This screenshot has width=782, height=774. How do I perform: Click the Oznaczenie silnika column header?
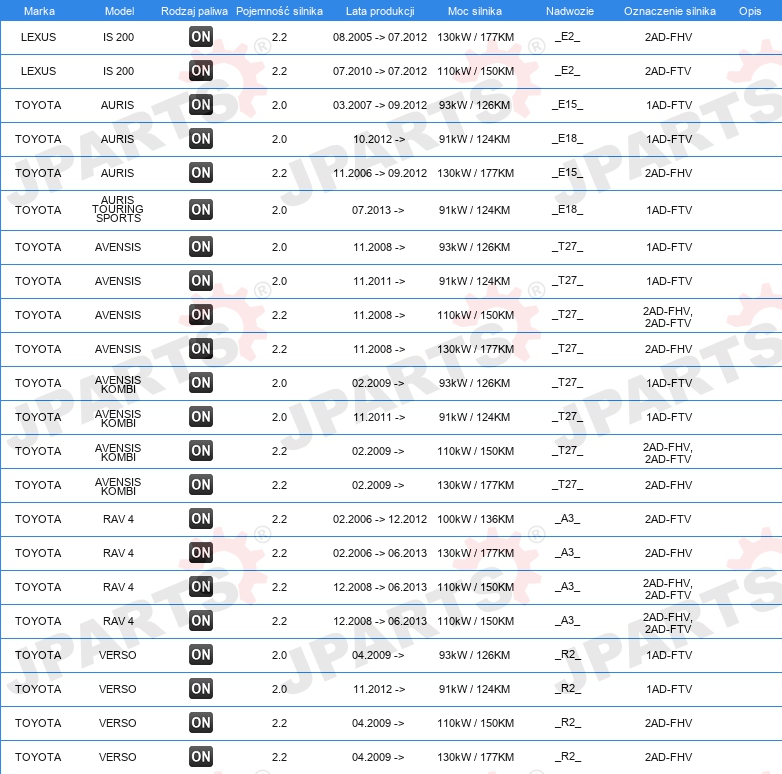[x=669, y=11]
